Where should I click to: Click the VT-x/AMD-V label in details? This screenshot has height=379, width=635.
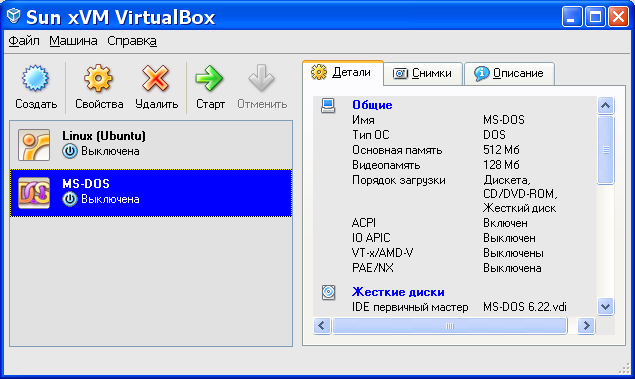coord(382,253)
